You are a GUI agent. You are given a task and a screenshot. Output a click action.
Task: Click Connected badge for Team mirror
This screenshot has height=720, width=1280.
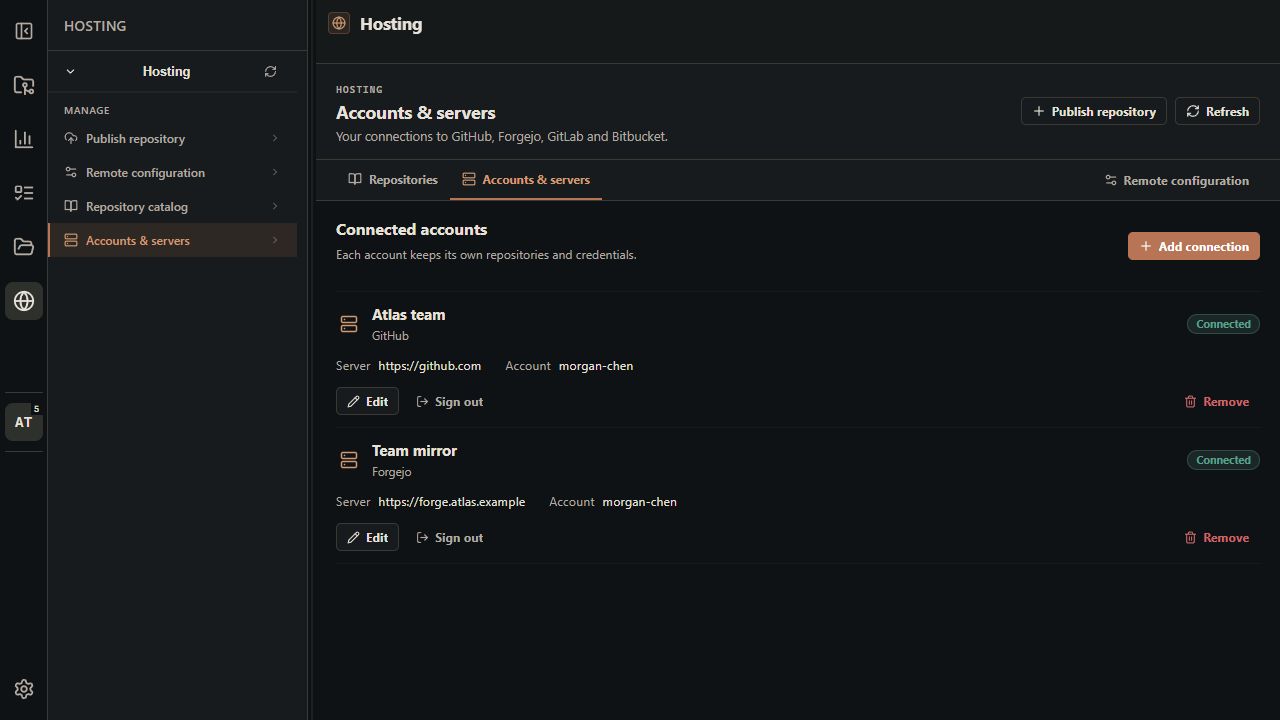tap(1223, 460)
